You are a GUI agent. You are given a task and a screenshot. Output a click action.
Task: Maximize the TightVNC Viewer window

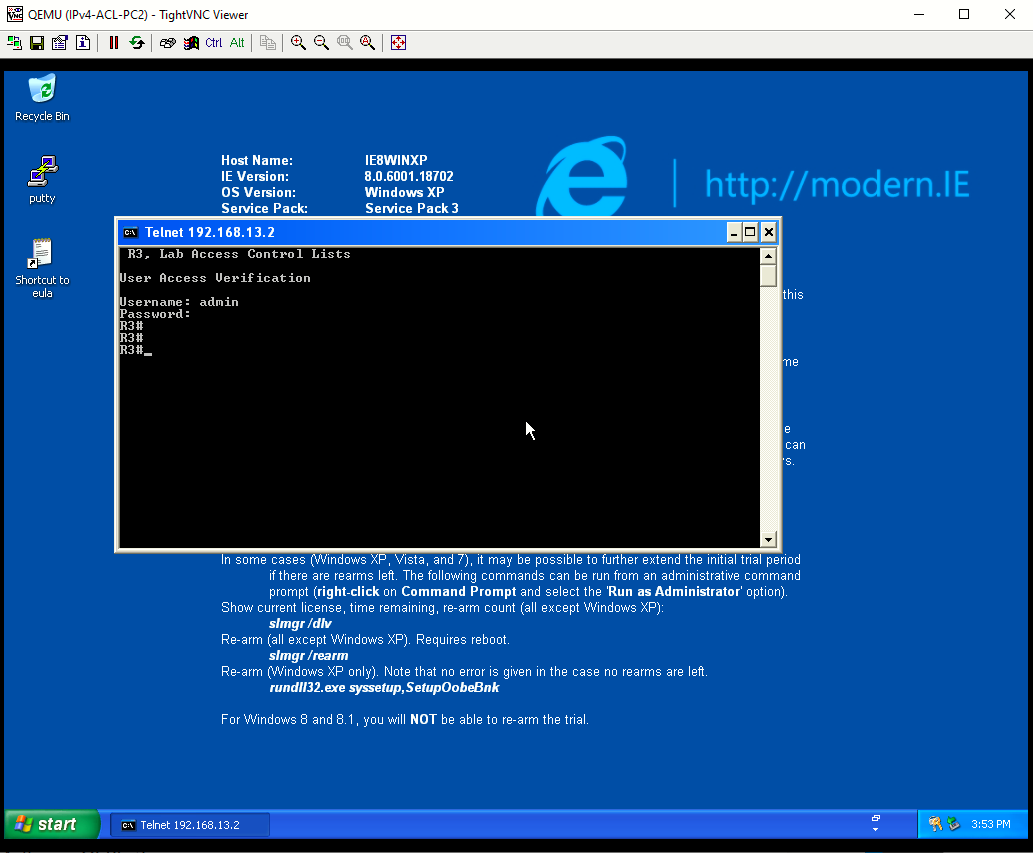point(964,14)
